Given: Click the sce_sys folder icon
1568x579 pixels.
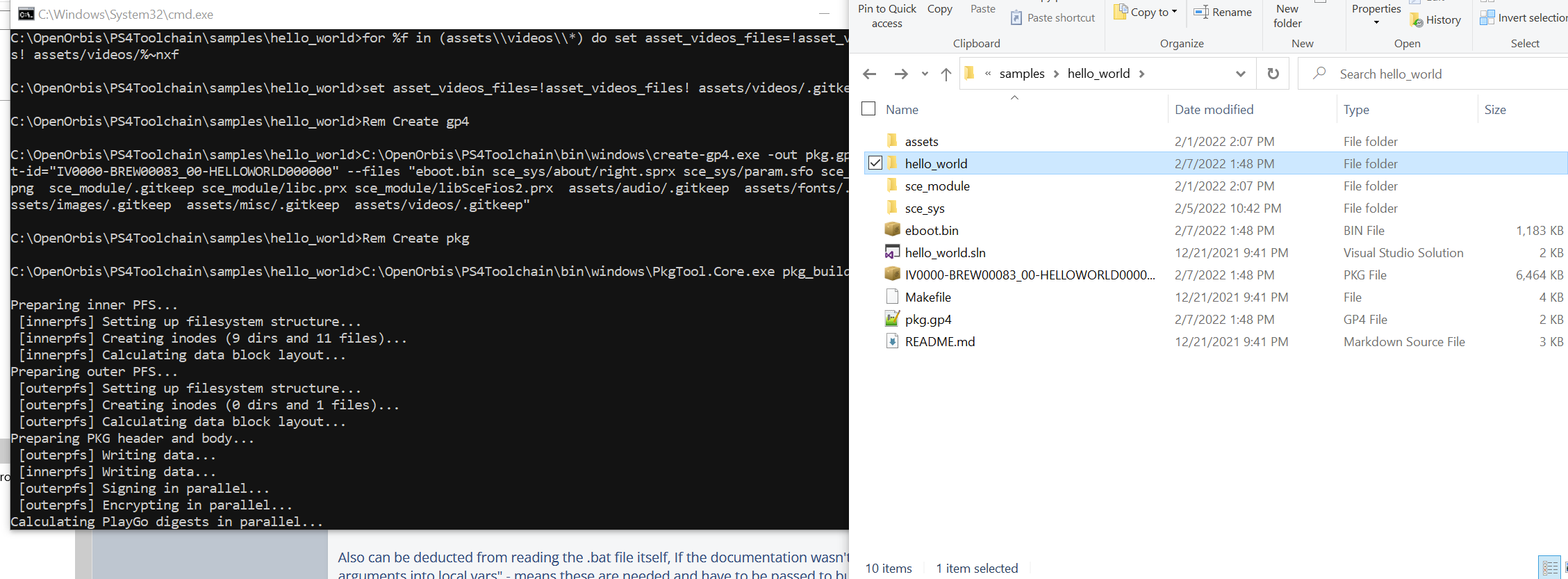Looking at the screenshot, I should 892,208.
